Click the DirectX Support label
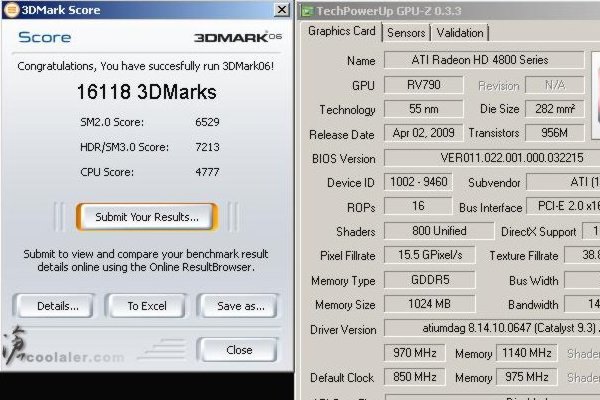Viewport: 600px width, 400px height. (x=538, y=232)
